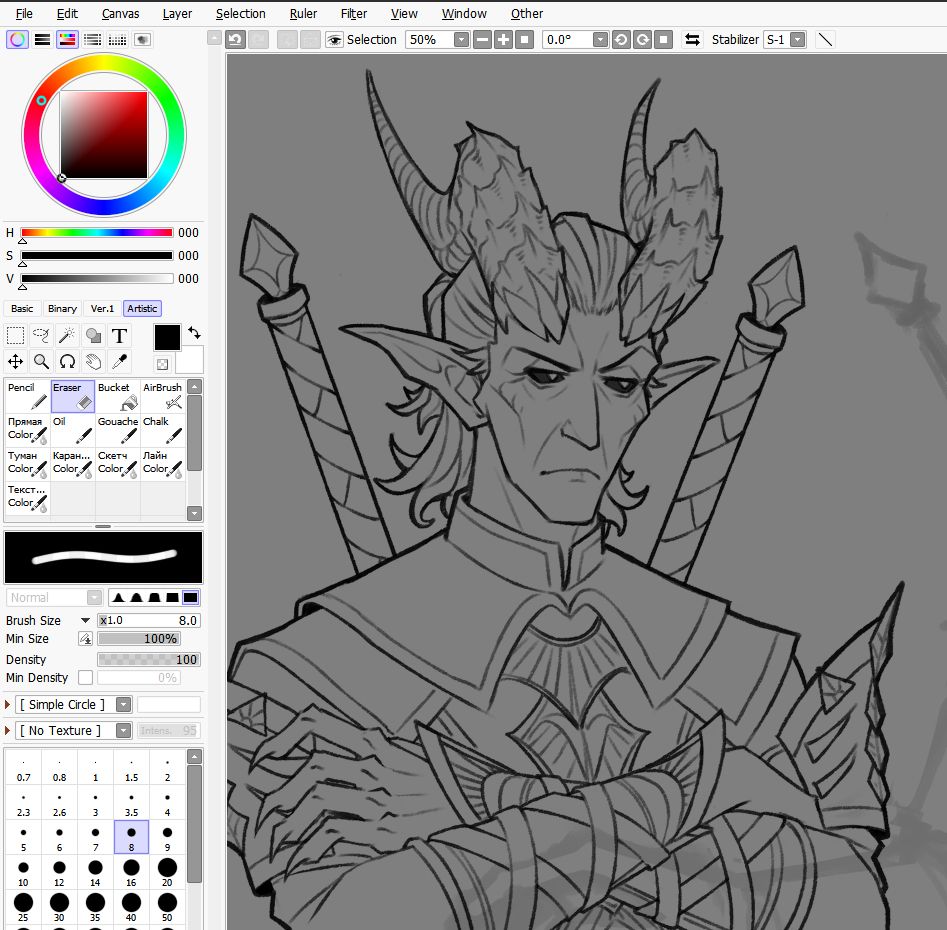The height and width of the screenshot is (930, 947).
Task: Switch to the Artistic color tab
Action: (x=142, y=309)
